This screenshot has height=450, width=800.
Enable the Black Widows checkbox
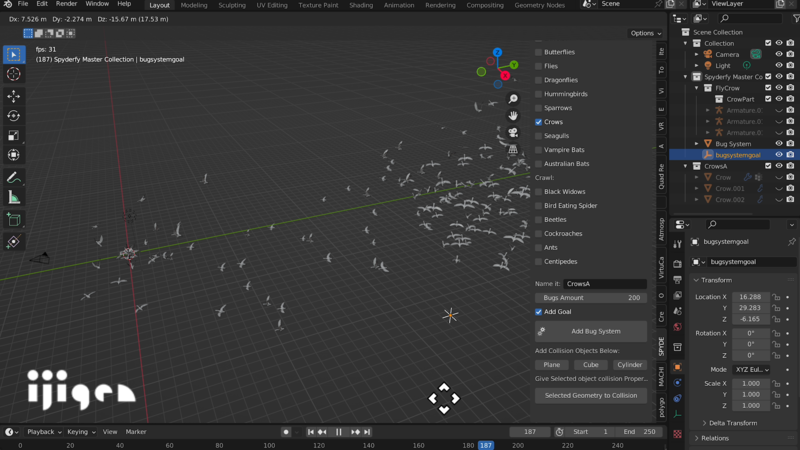coord(538,192)
